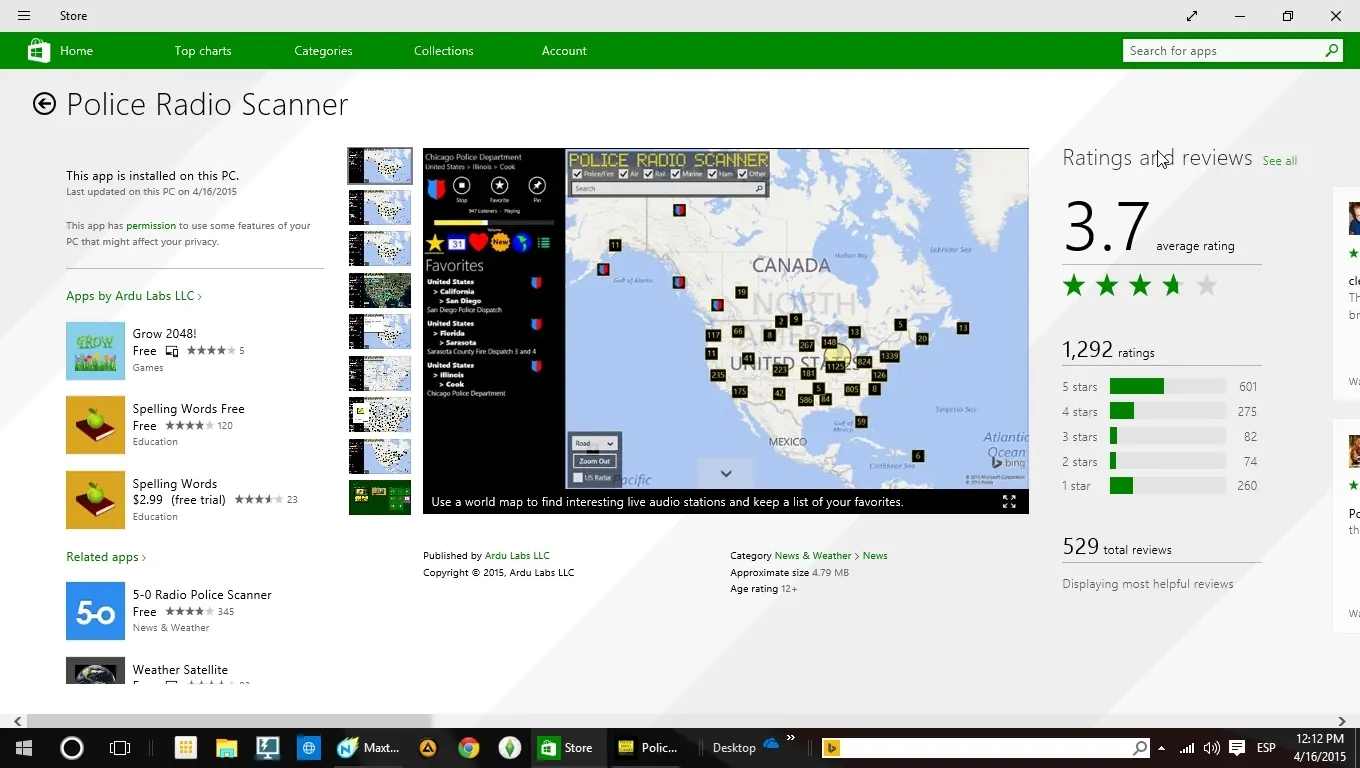Switch to the Store taskbar button
The width and height of the screenshot is (1360, 768).
coord(568,747)
